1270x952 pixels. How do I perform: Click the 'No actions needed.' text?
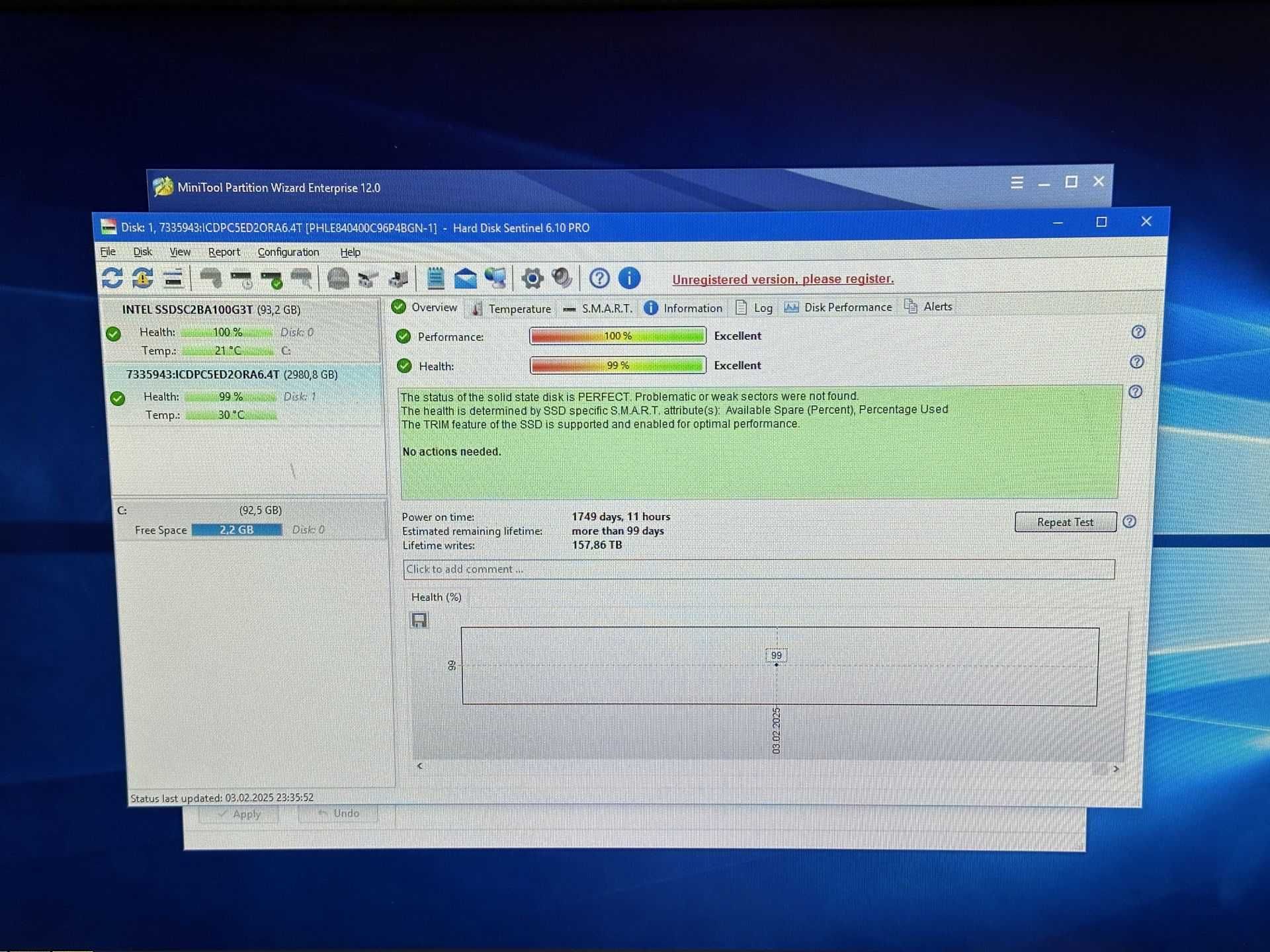point(452,452)
